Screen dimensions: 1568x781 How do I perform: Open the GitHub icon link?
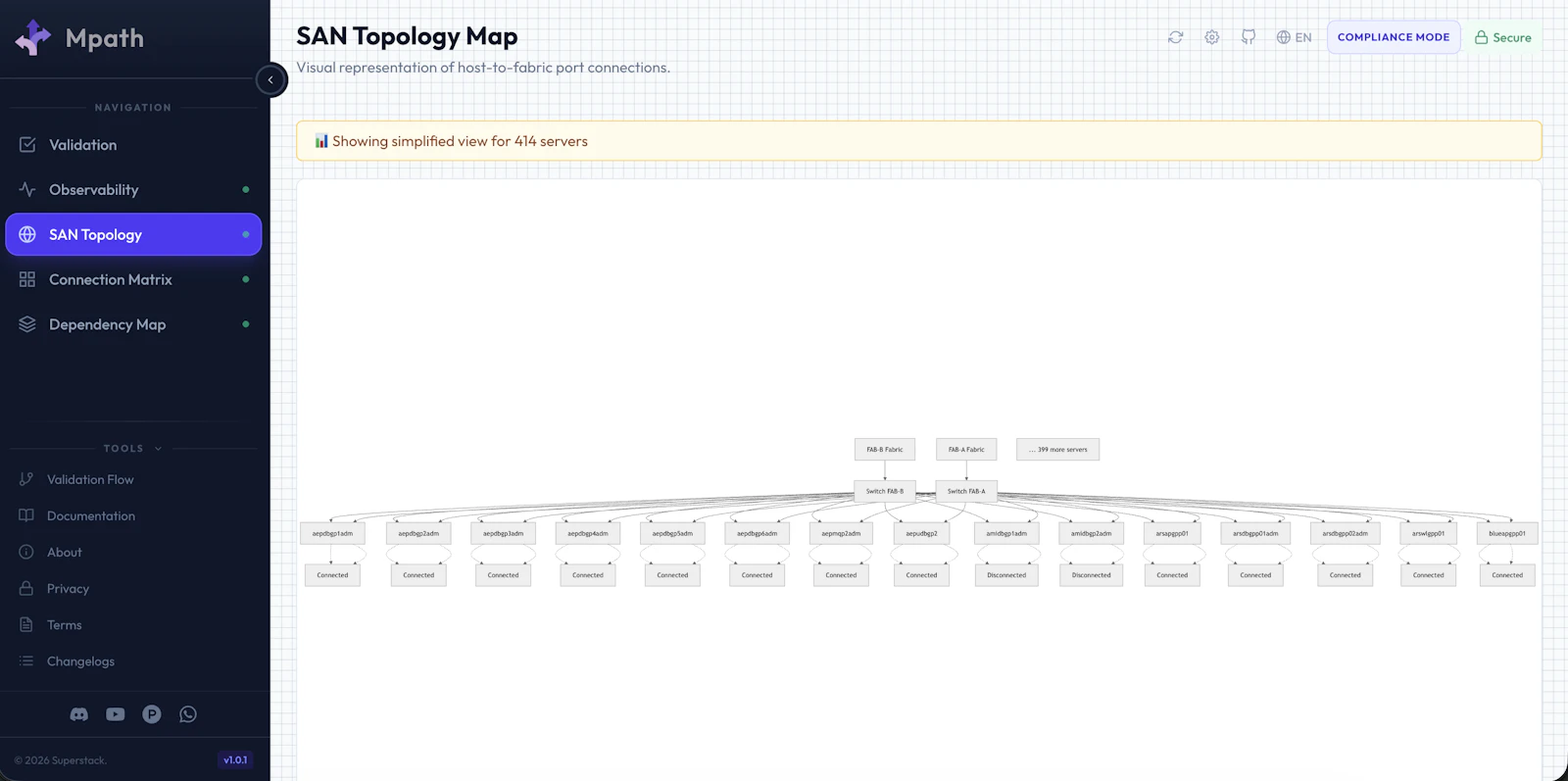pyautogui.click(x=1249, y=37)
